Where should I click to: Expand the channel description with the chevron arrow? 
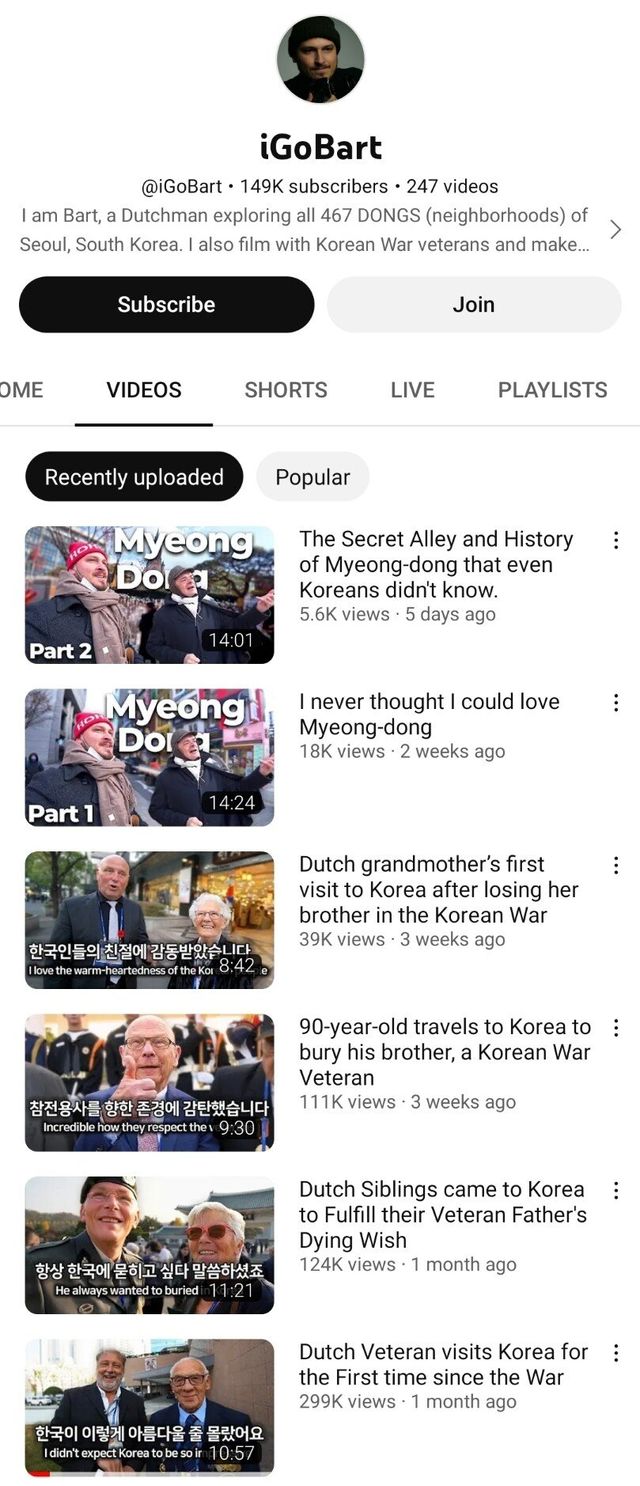point(615,230)
